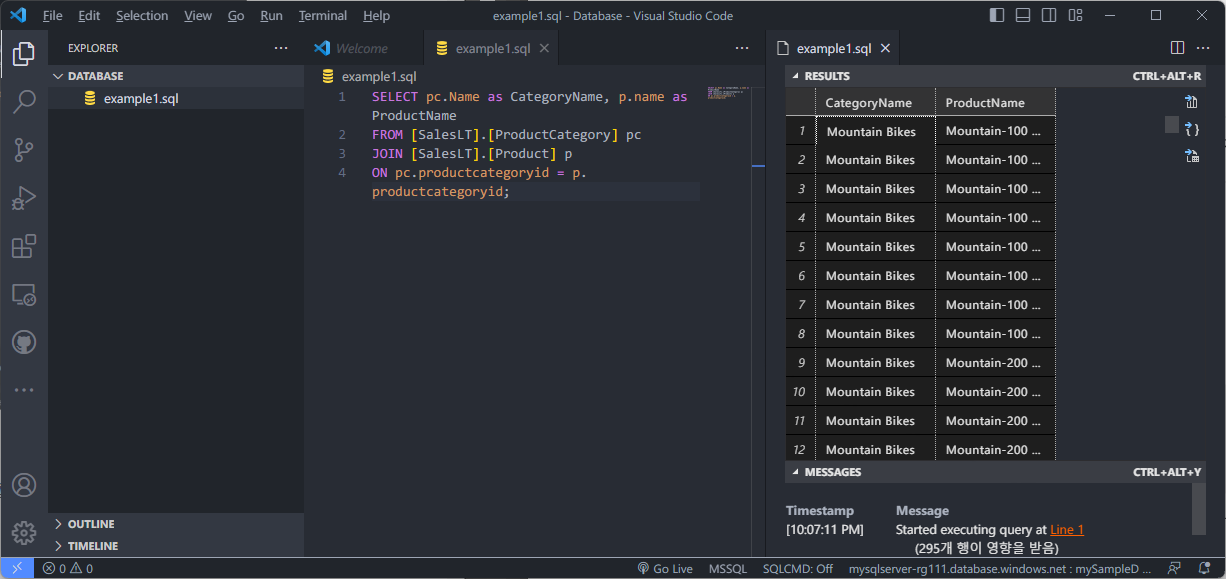This screenshot has width=1226, height=579.
Task: Select Mountain Bikes cell in row 1
Action: coord(875,131)
